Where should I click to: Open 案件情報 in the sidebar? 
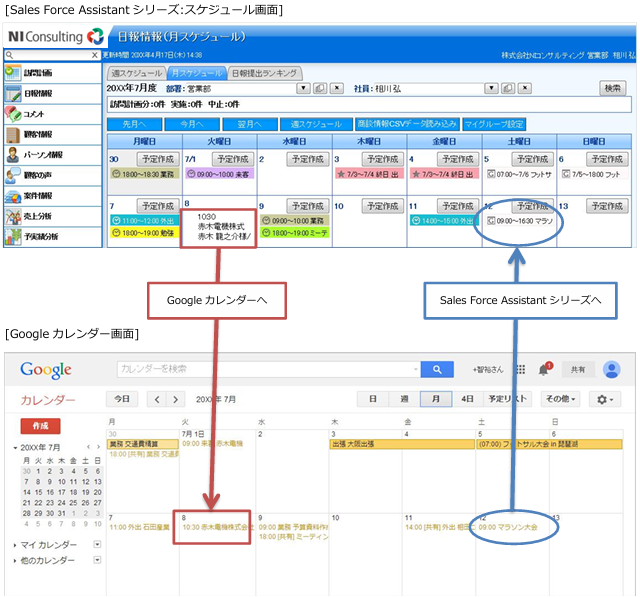(x=52, y=196)
